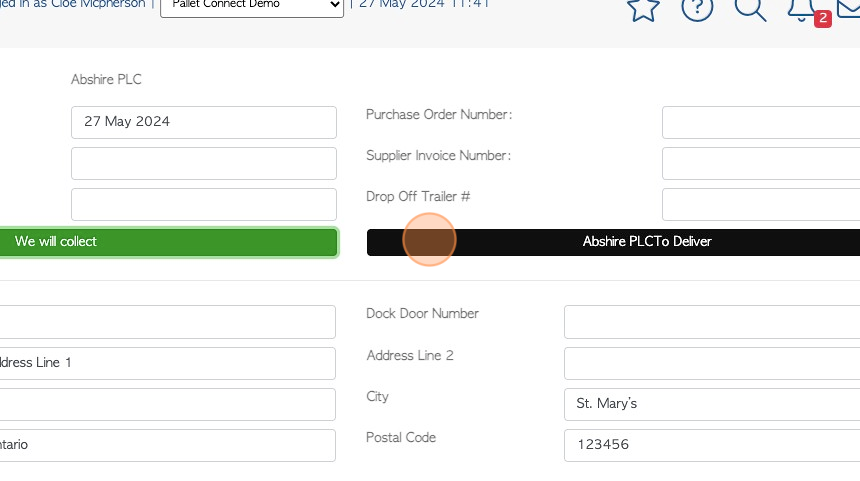Click the star favorites icon
Screen dimensions: 860x481
(x=643, y=8)
